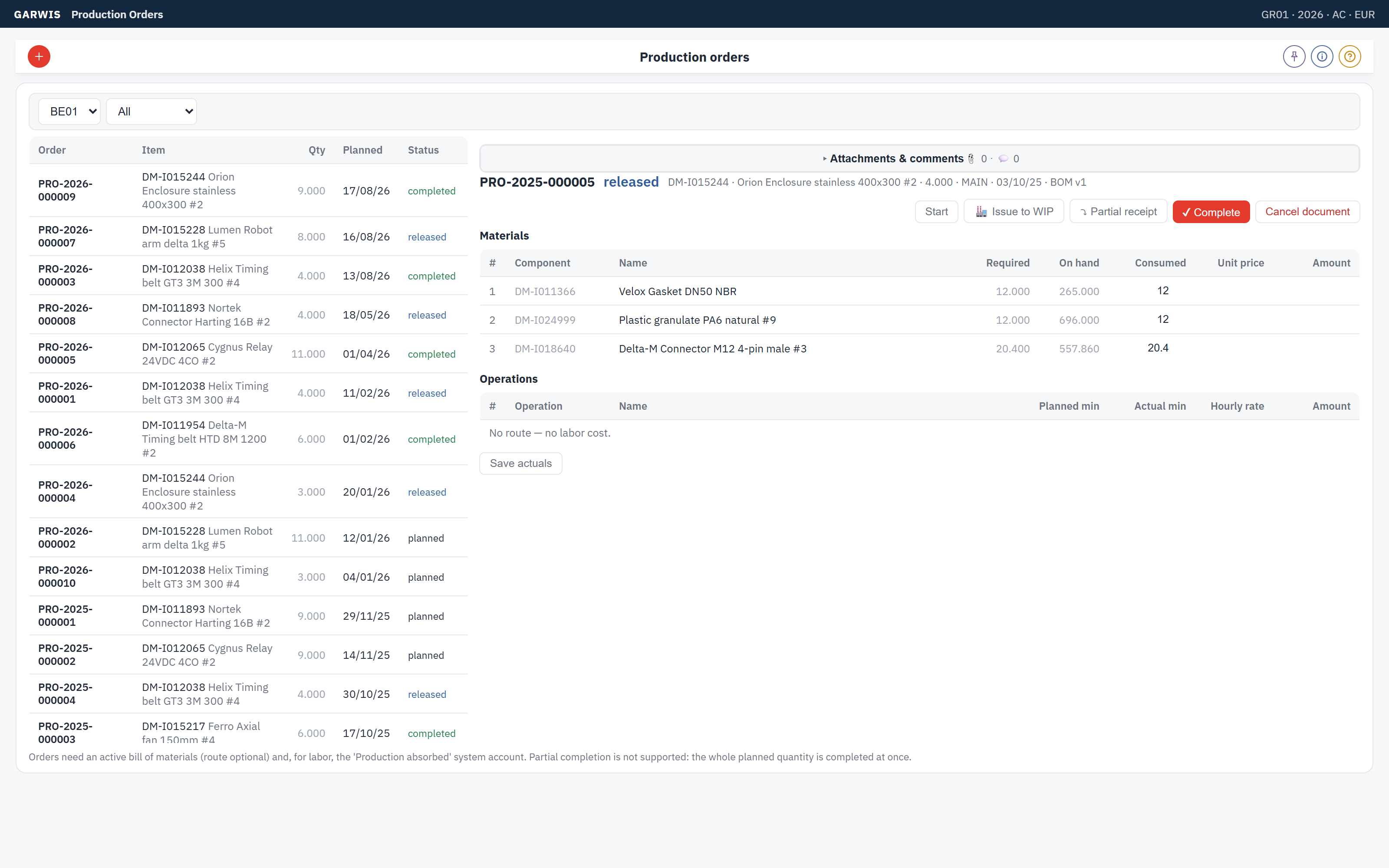Click Save actuals button
This screenshot has width=1389, height=868.
click(520, 463)
